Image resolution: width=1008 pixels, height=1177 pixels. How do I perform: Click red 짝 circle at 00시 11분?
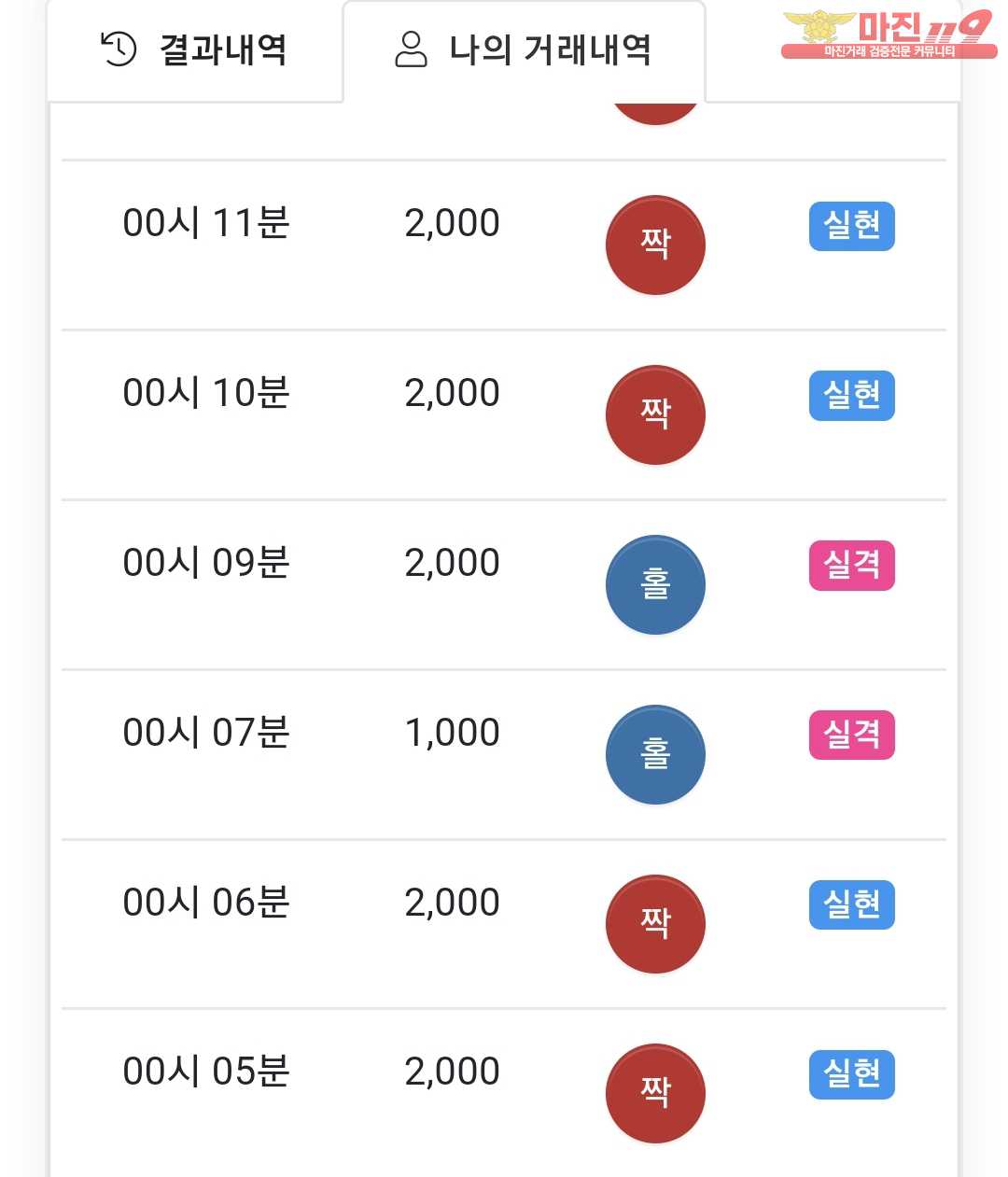pyautogui.click(x=655, y=245)
